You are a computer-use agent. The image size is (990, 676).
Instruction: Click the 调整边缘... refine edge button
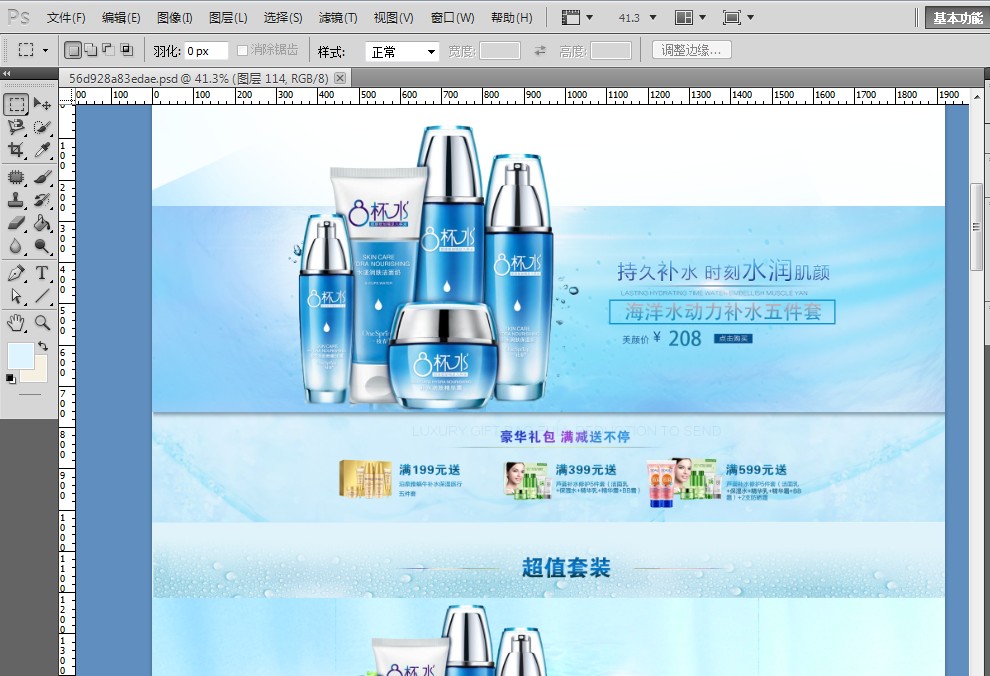coord(691,50)
